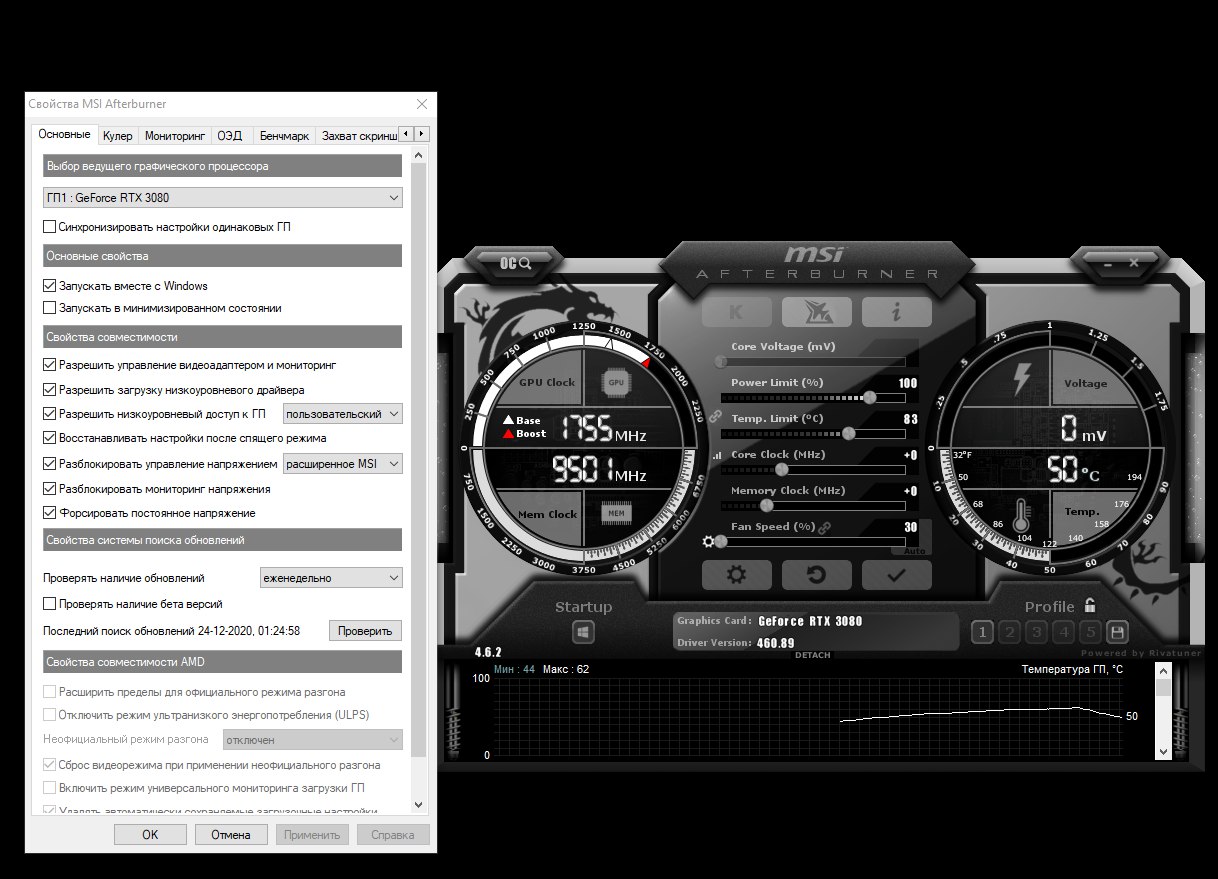This screenshot has height=879, width=1218.
Task: Toggle Запускать вместе с Windows checkbox
Action: (x=50, y=286)
